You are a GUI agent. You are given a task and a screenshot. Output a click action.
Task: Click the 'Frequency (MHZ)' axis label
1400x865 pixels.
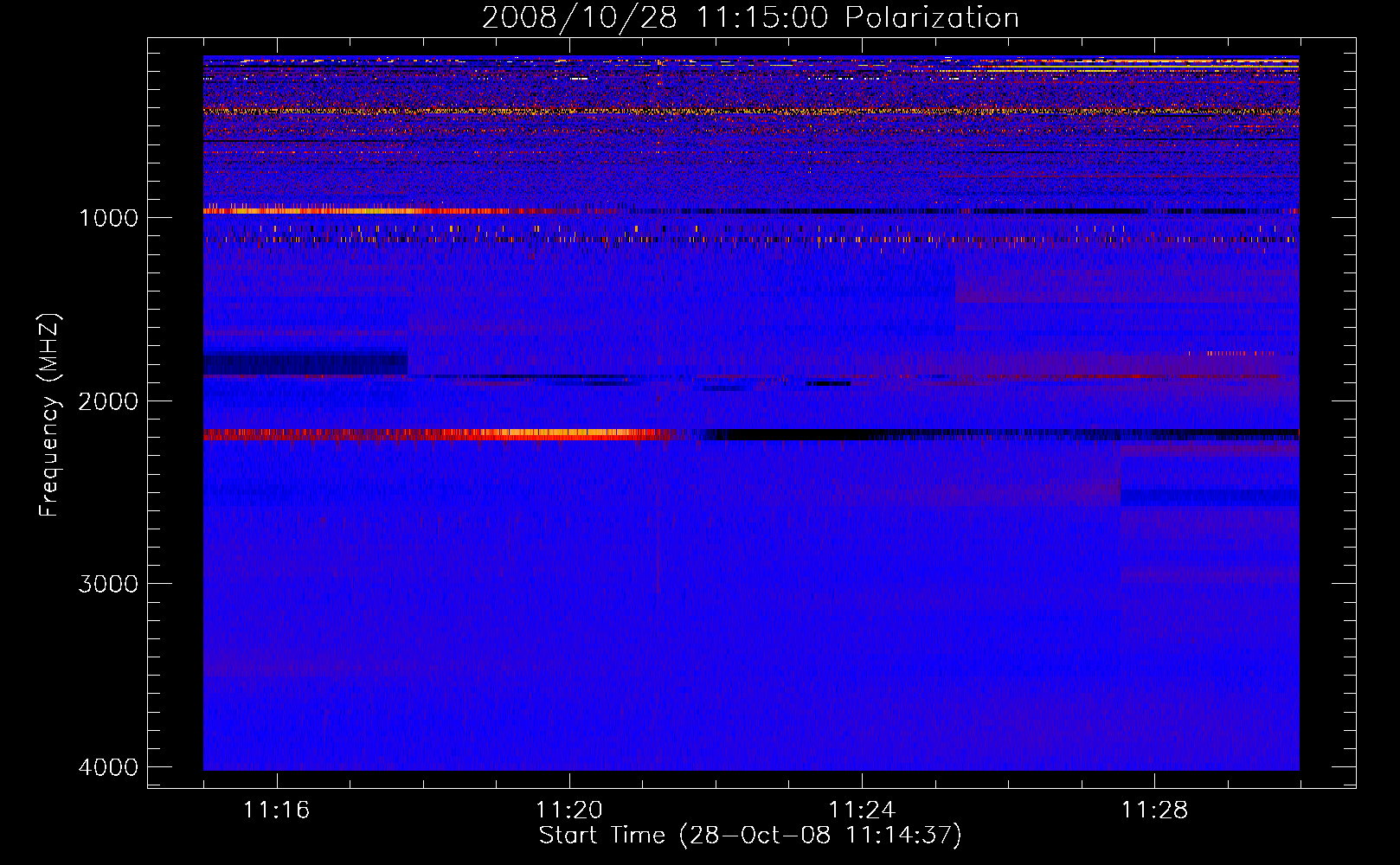coord(49,415)
